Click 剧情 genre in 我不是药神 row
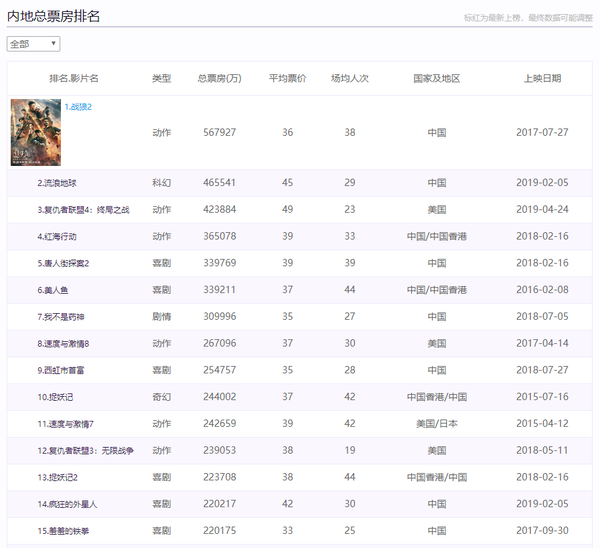The image size is (600, 548). (161, 316)
